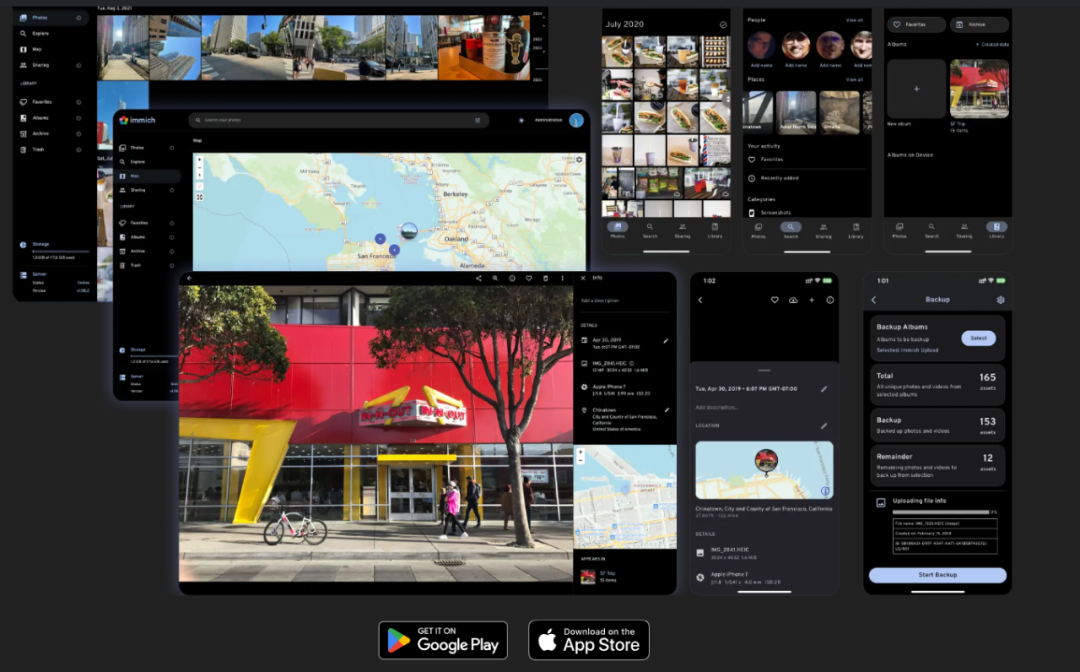The width and height of the screenshot is (1080, 672).
Task: Close the Info panel in the photo viewer
Action: click(583, 278)
